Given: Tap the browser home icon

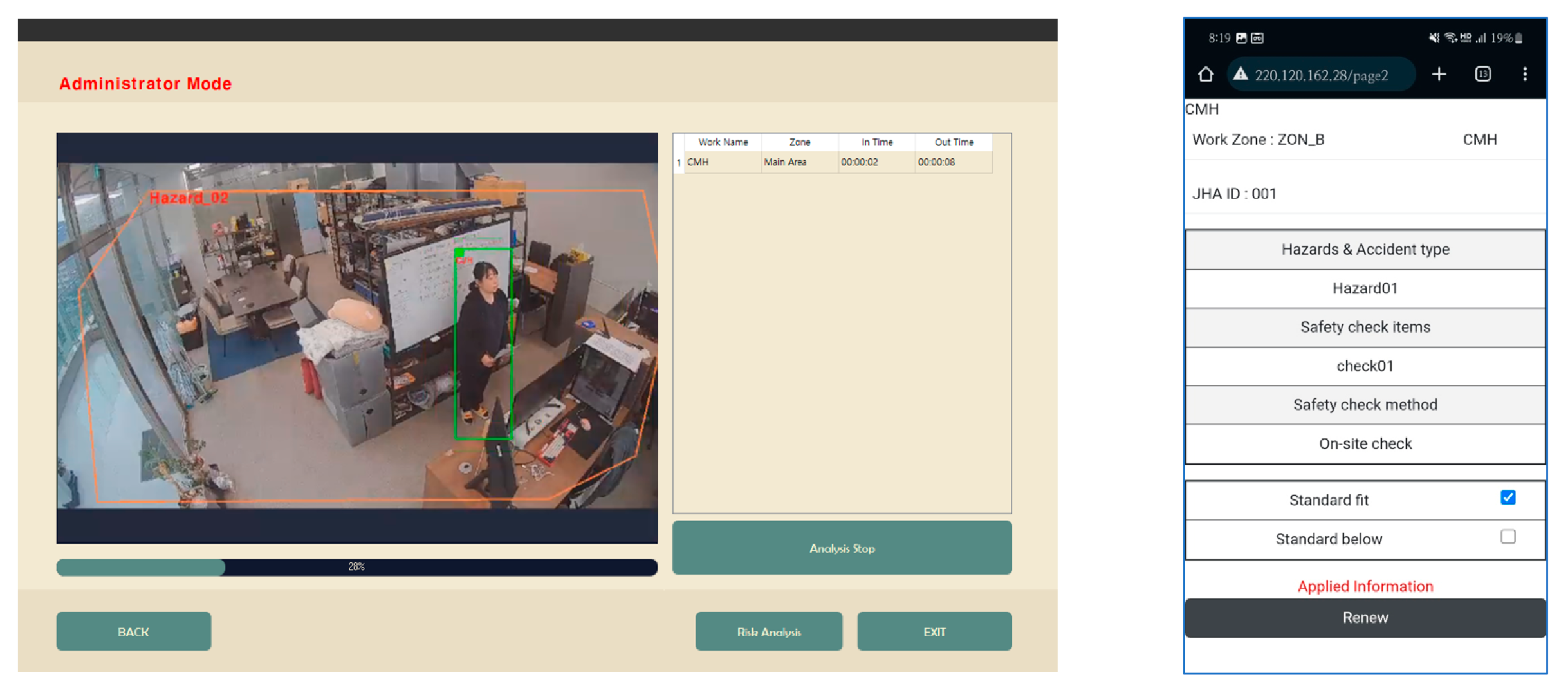Looking at the screenshot, I should 1206,75.
